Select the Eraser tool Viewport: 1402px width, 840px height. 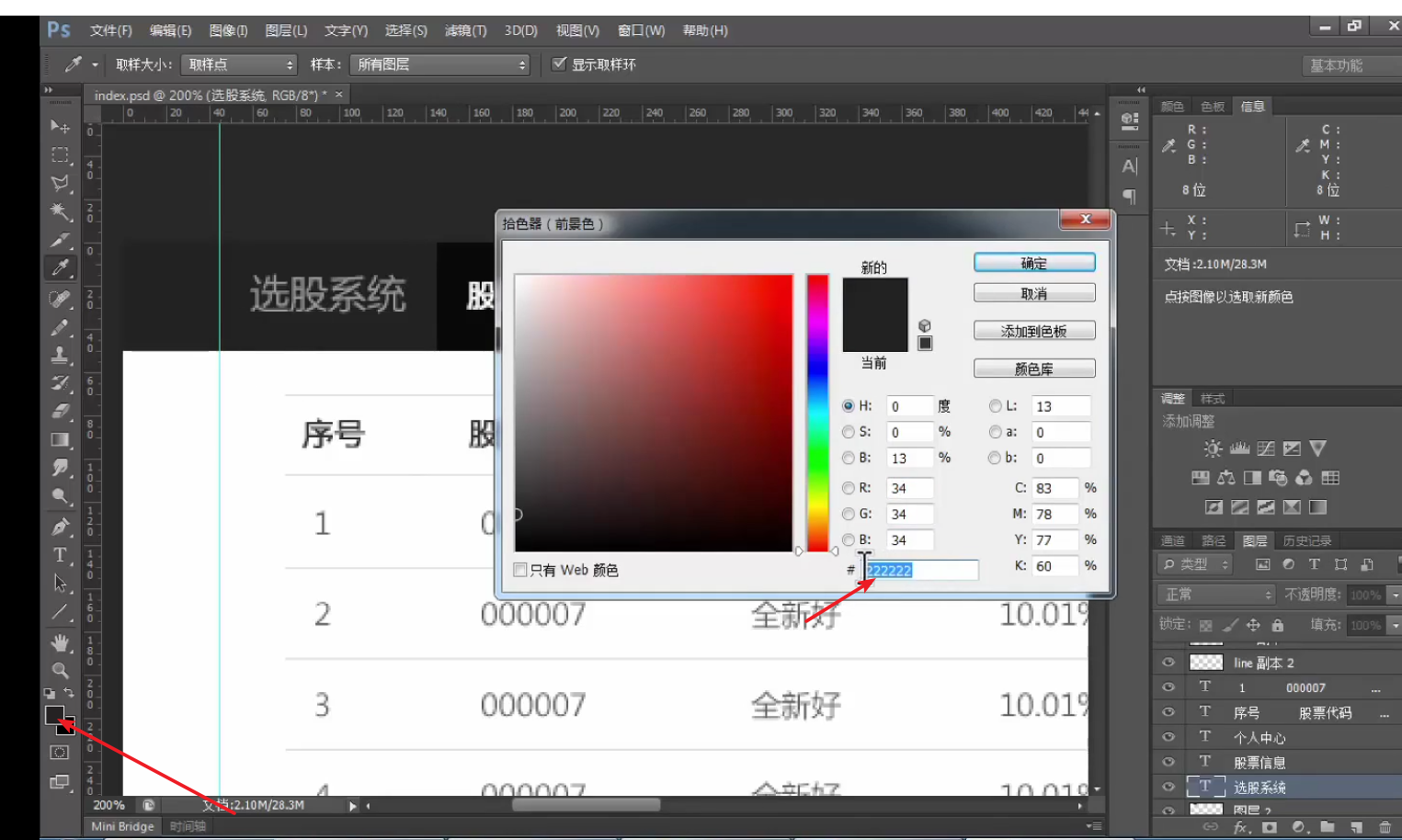pyautogui.click(x=60, y=411)
